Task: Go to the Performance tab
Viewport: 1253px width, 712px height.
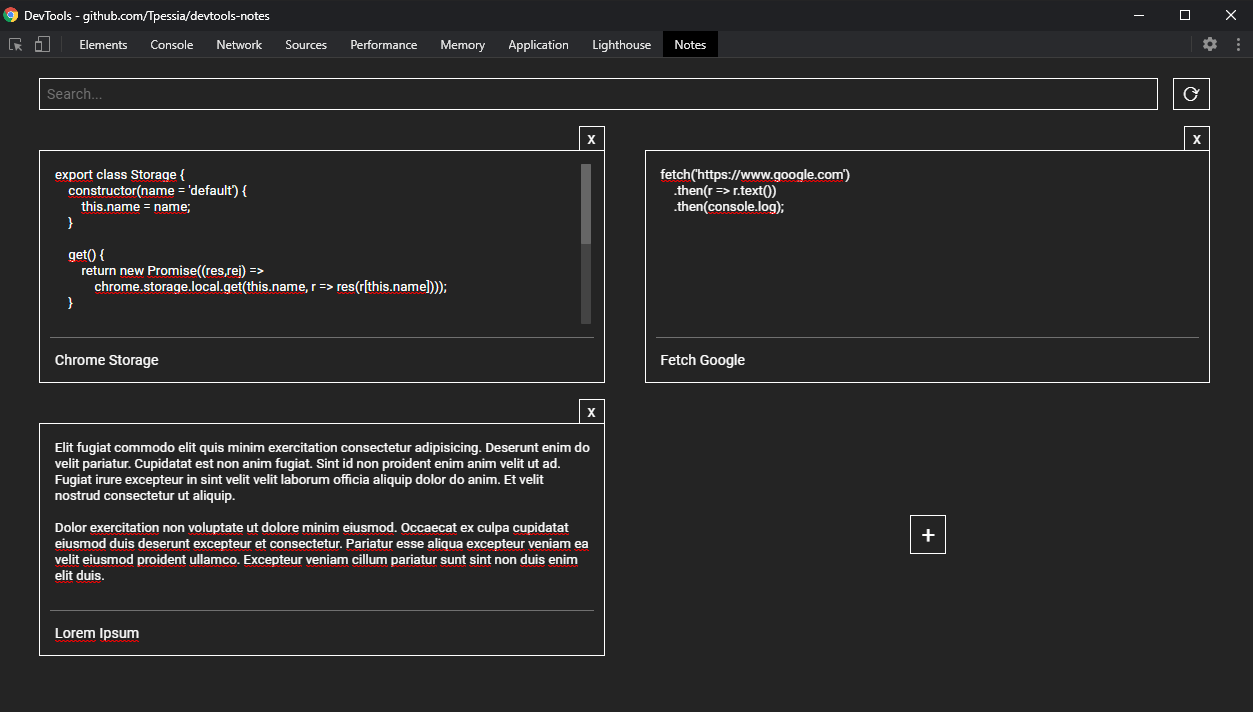Action: coord(384,45)
